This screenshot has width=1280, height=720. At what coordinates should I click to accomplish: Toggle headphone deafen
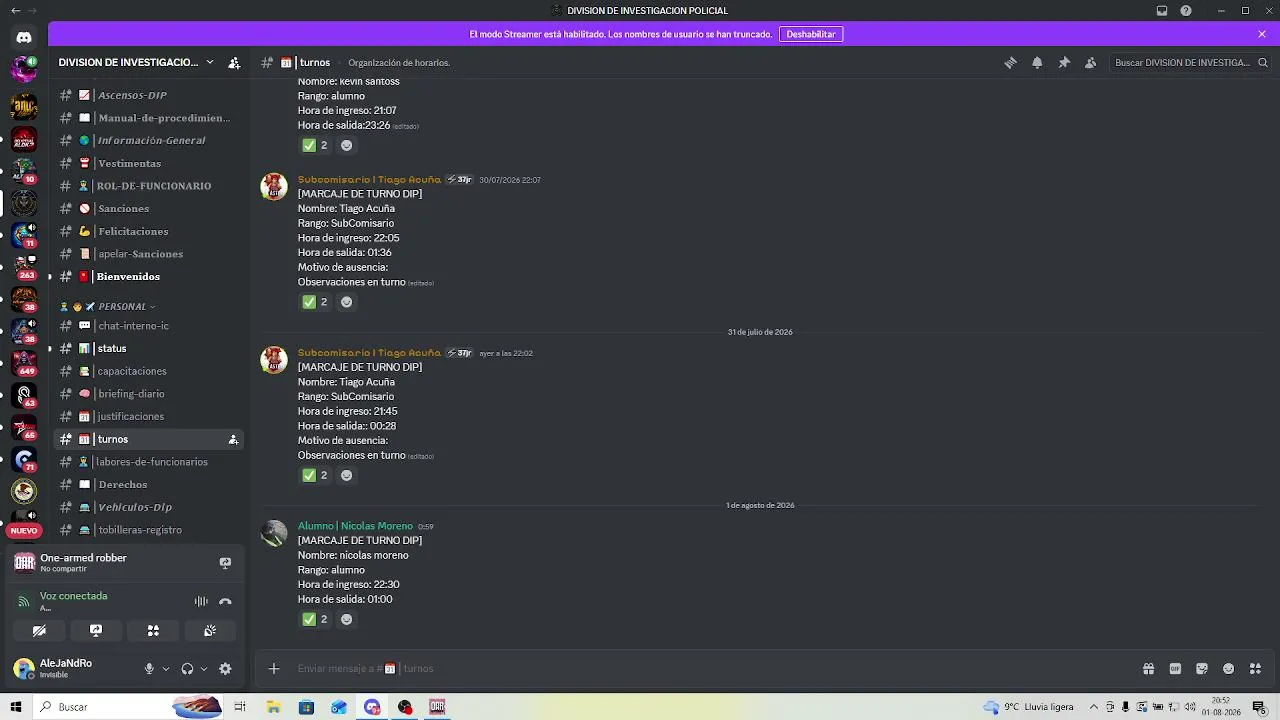tap(187, 669)
